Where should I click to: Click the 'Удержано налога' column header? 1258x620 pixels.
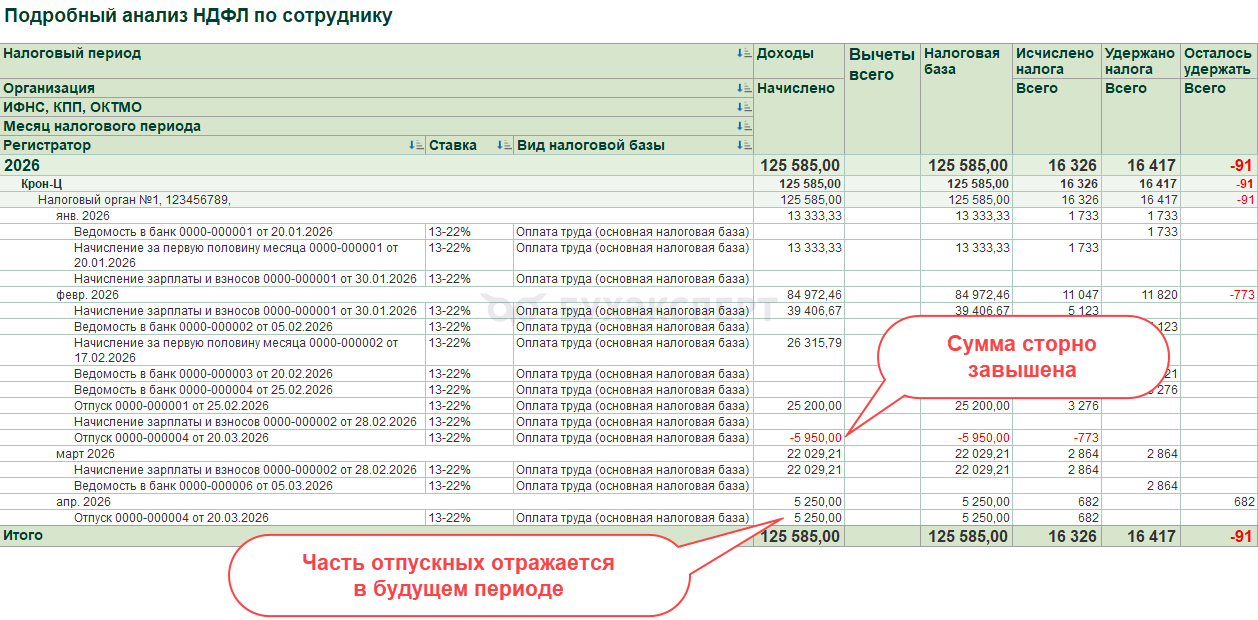click(1141, 61)
